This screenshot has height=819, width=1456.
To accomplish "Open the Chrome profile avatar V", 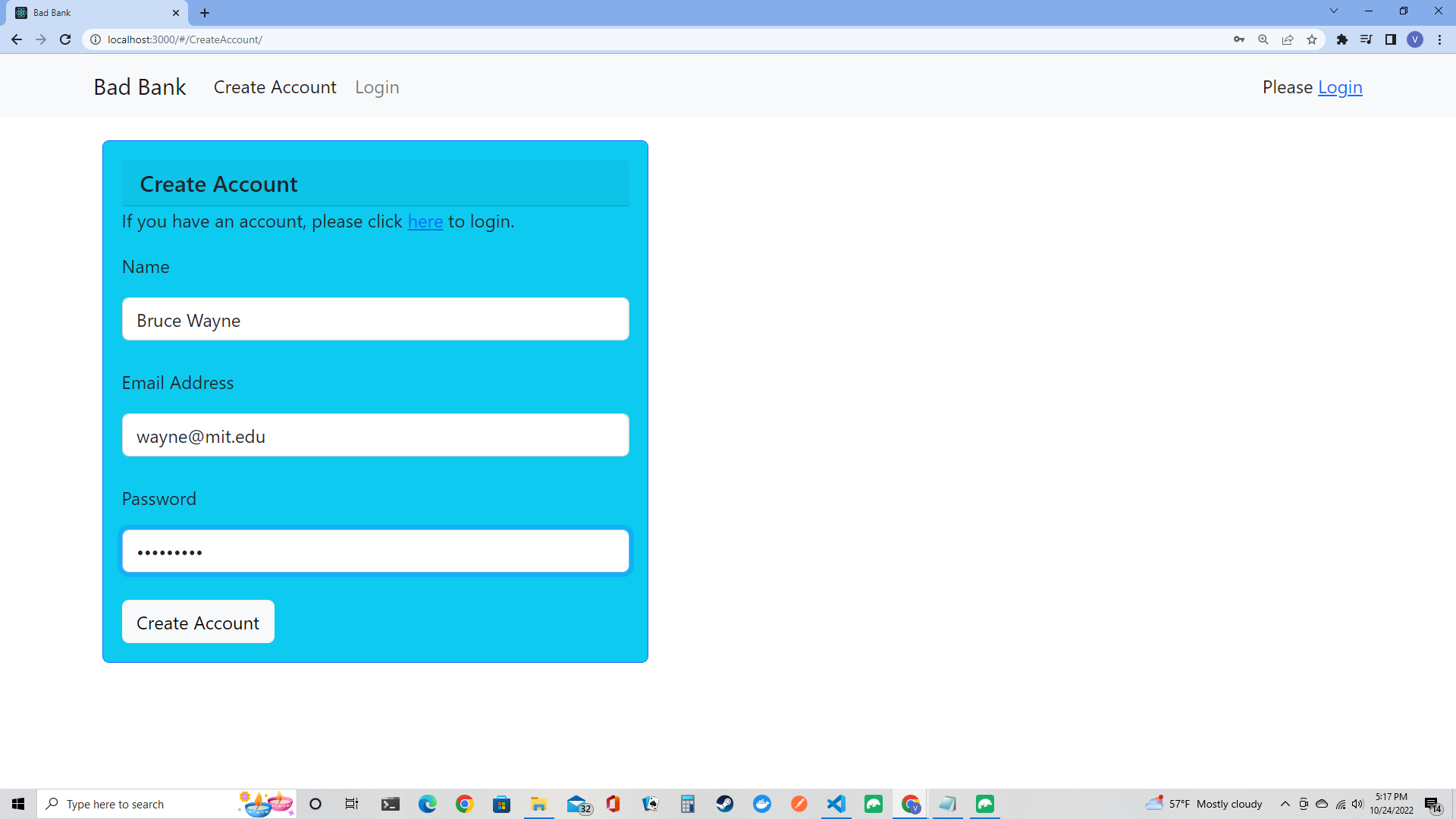I will pyautogui.click(x=1415, y=39).
